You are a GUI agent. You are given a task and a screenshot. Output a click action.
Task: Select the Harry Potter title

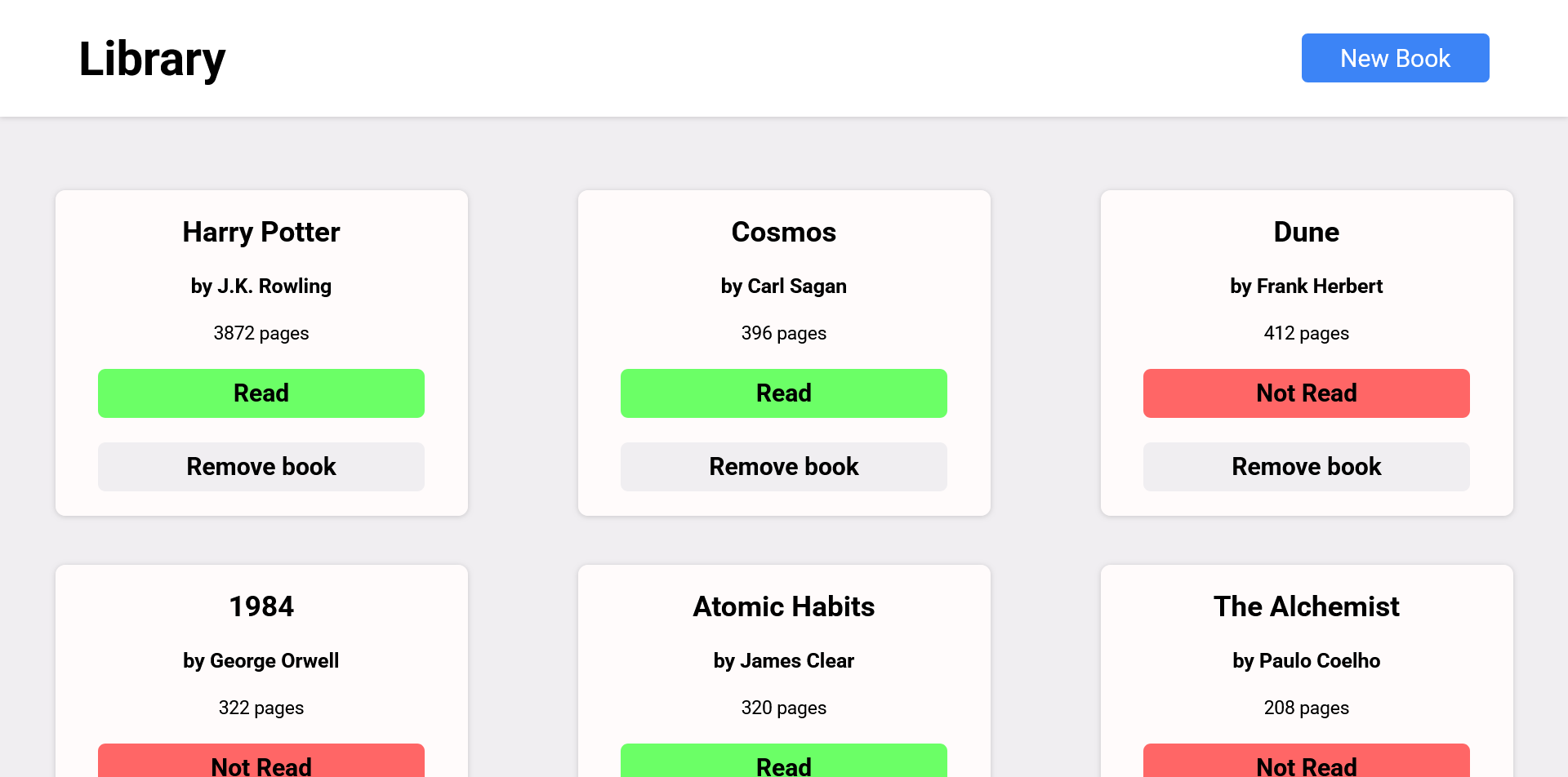click(261, 232)
